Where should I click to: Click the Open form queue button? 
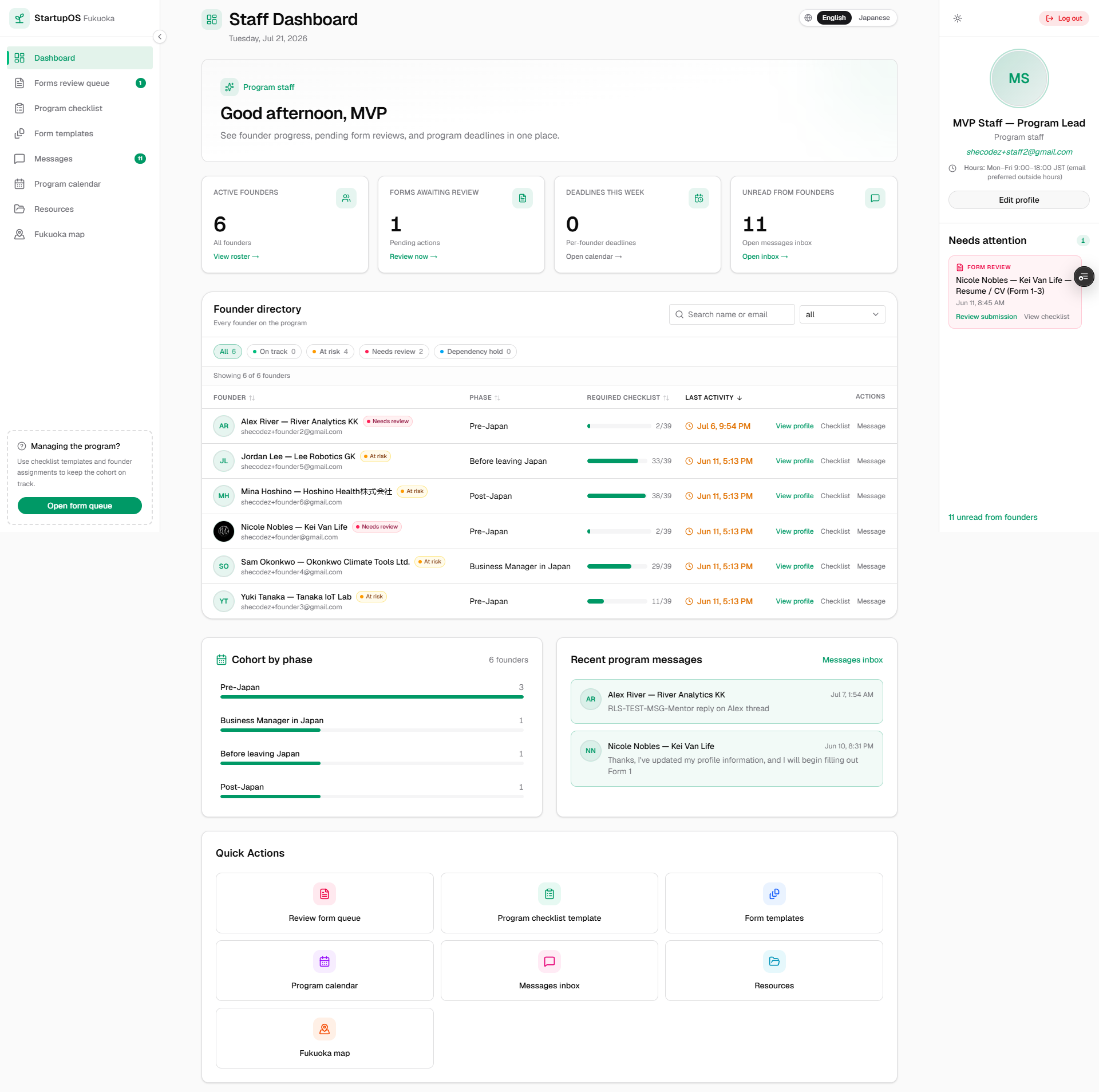[x=80, y=506]
